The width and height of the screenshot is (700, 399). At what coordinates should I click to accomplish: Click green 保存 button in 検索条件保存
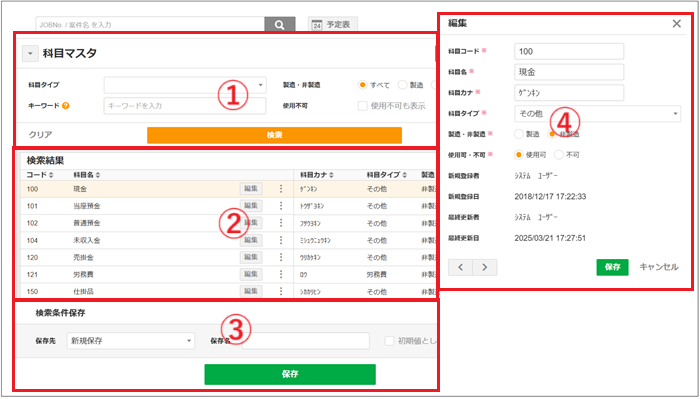click(290, 374)
